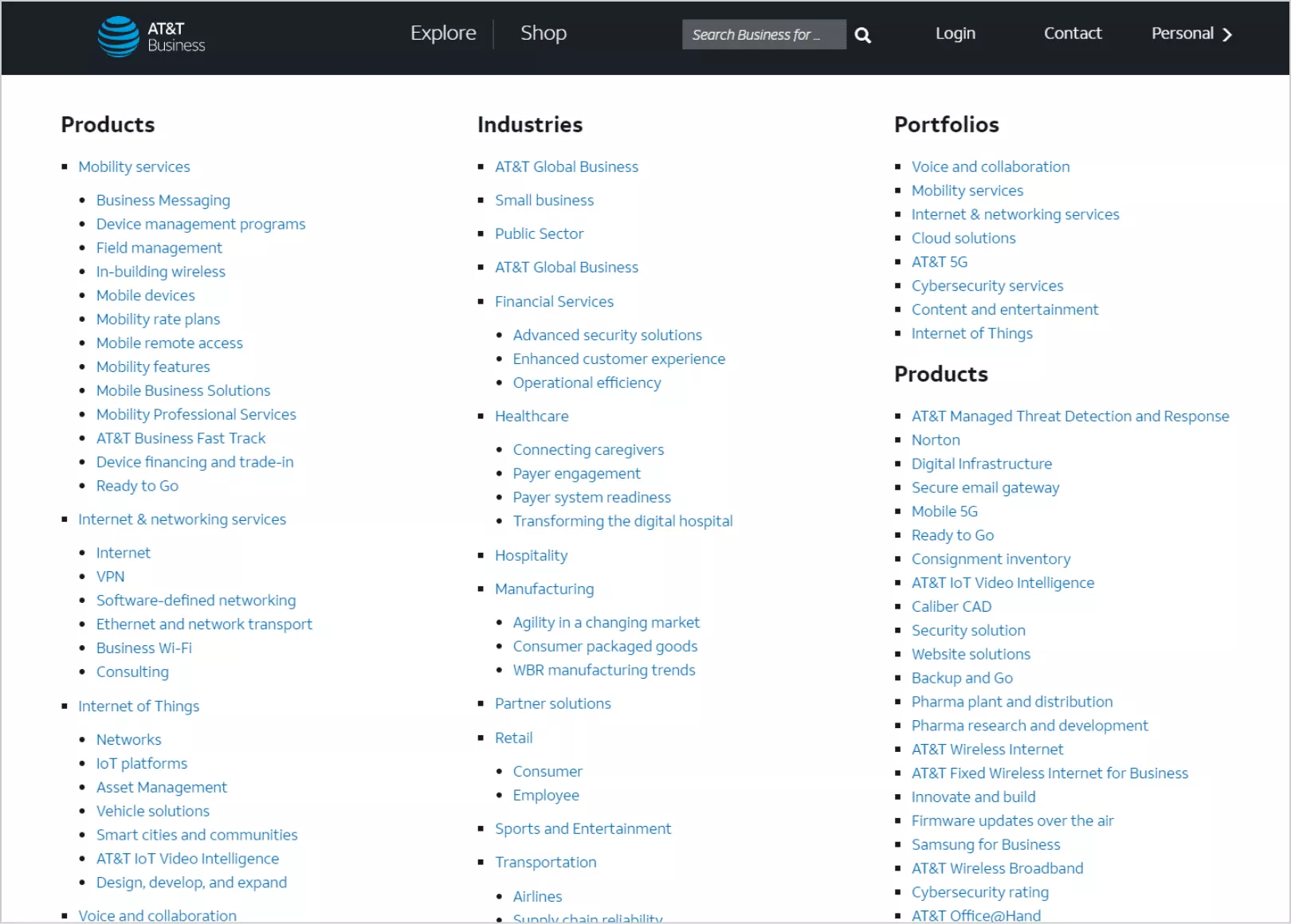This screenshot has height=924, width=1291.
Task: Open the Vehicle solutions link
Action: click(153, 812)
